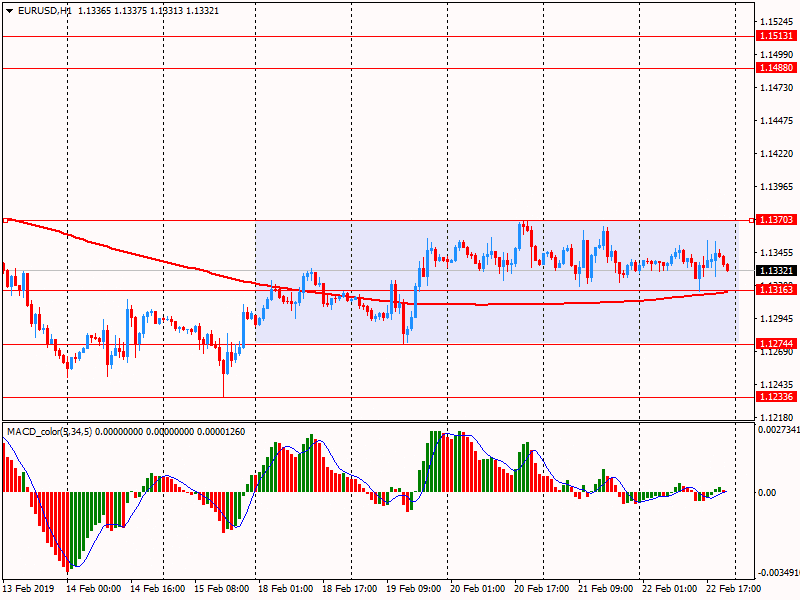Click the right square handle on the 1.13703 line

pos(752,220)
